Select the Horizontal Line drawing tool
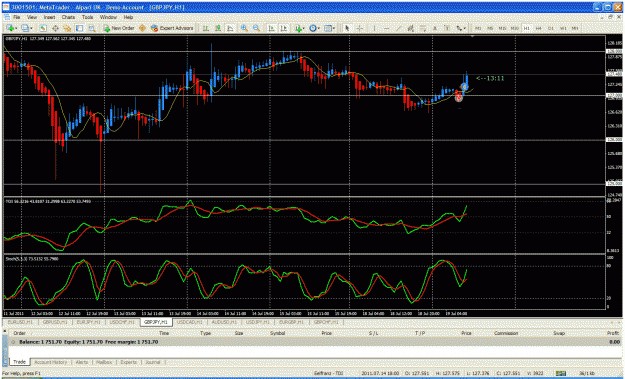 pyautogui.click(x=386, y=28)
